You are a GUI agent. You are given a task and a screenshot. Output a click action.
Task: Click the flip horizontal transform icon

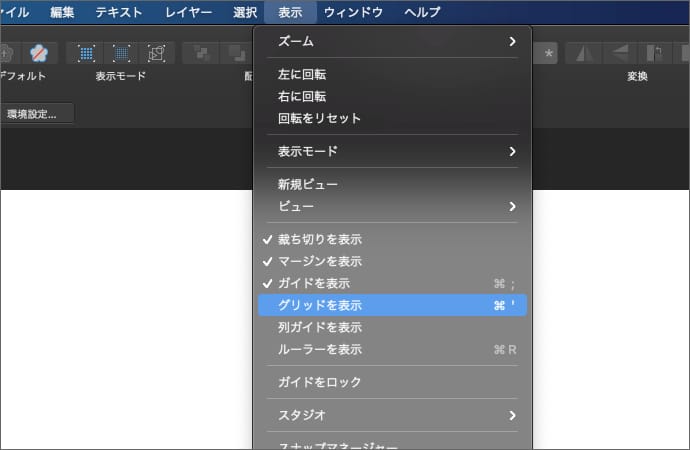click(x=584, y=53)
